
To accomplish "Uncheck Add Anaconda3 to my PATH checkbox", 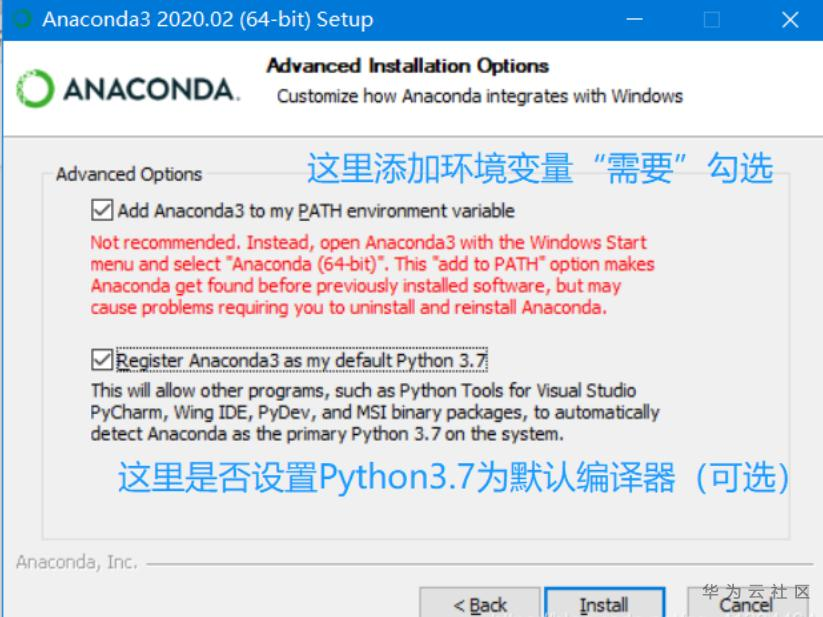I will coord(102,210).
